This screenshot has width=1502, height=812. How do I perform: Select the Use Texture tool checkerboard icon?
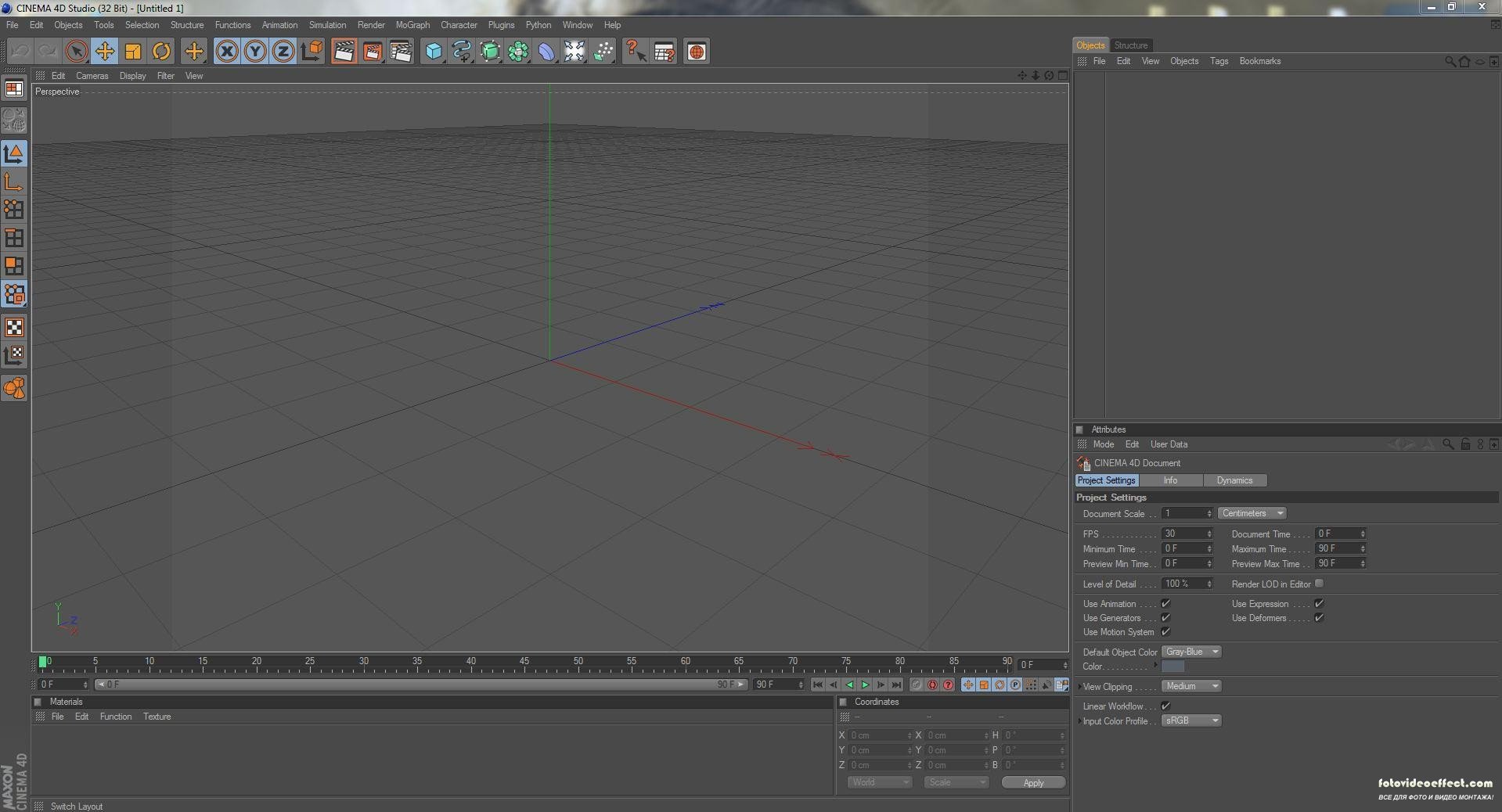pyautogui.click(x=14, y=327)
